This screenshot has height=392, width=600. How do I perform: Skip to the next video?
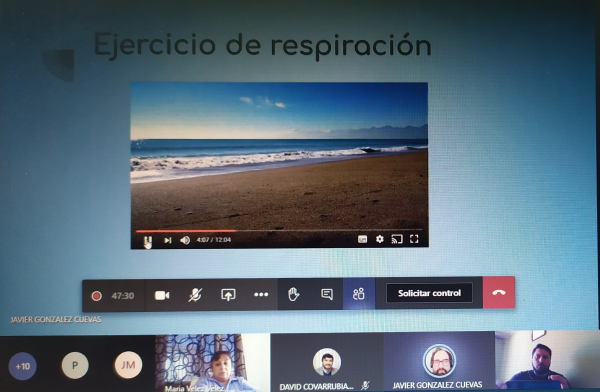[168, 240]
